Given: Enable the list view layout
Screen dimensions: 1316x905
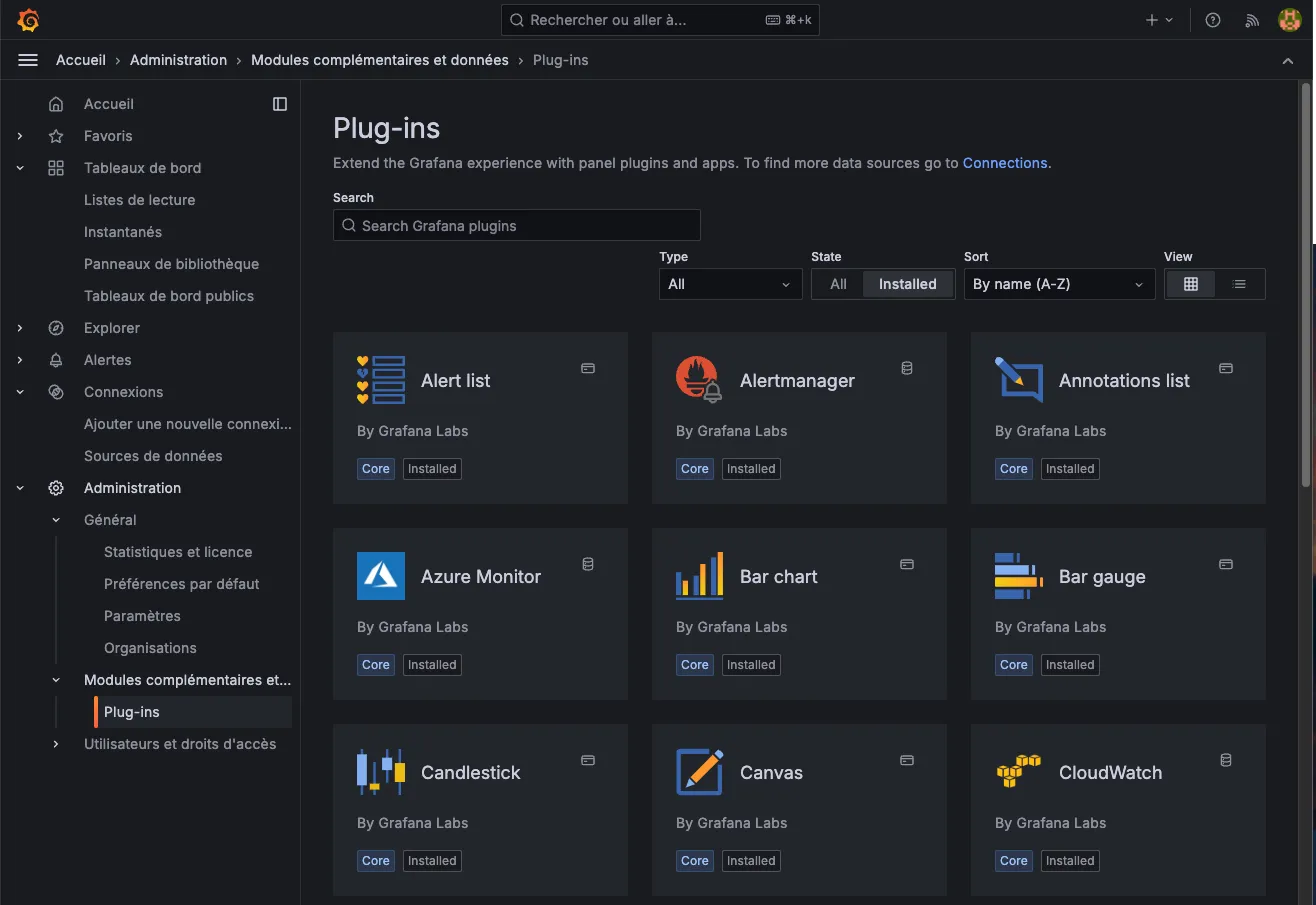Looking at the screenshot, I should [1240, 283].
